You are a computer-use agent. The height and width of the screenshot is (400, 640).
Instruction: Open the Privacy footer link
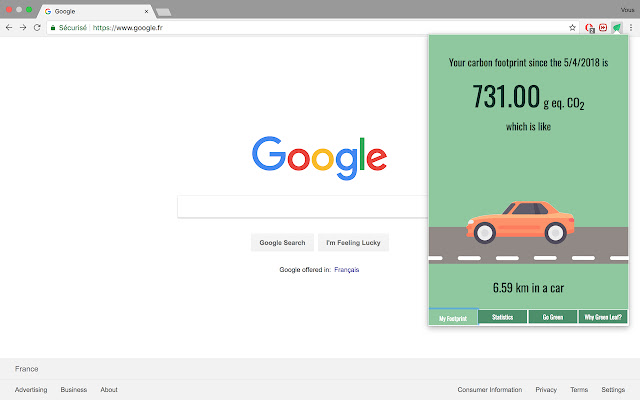546,389
